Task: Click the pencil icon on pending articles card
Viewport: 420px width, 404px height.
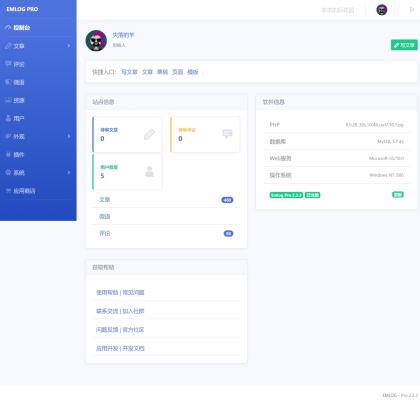Action: pos(149,134)
